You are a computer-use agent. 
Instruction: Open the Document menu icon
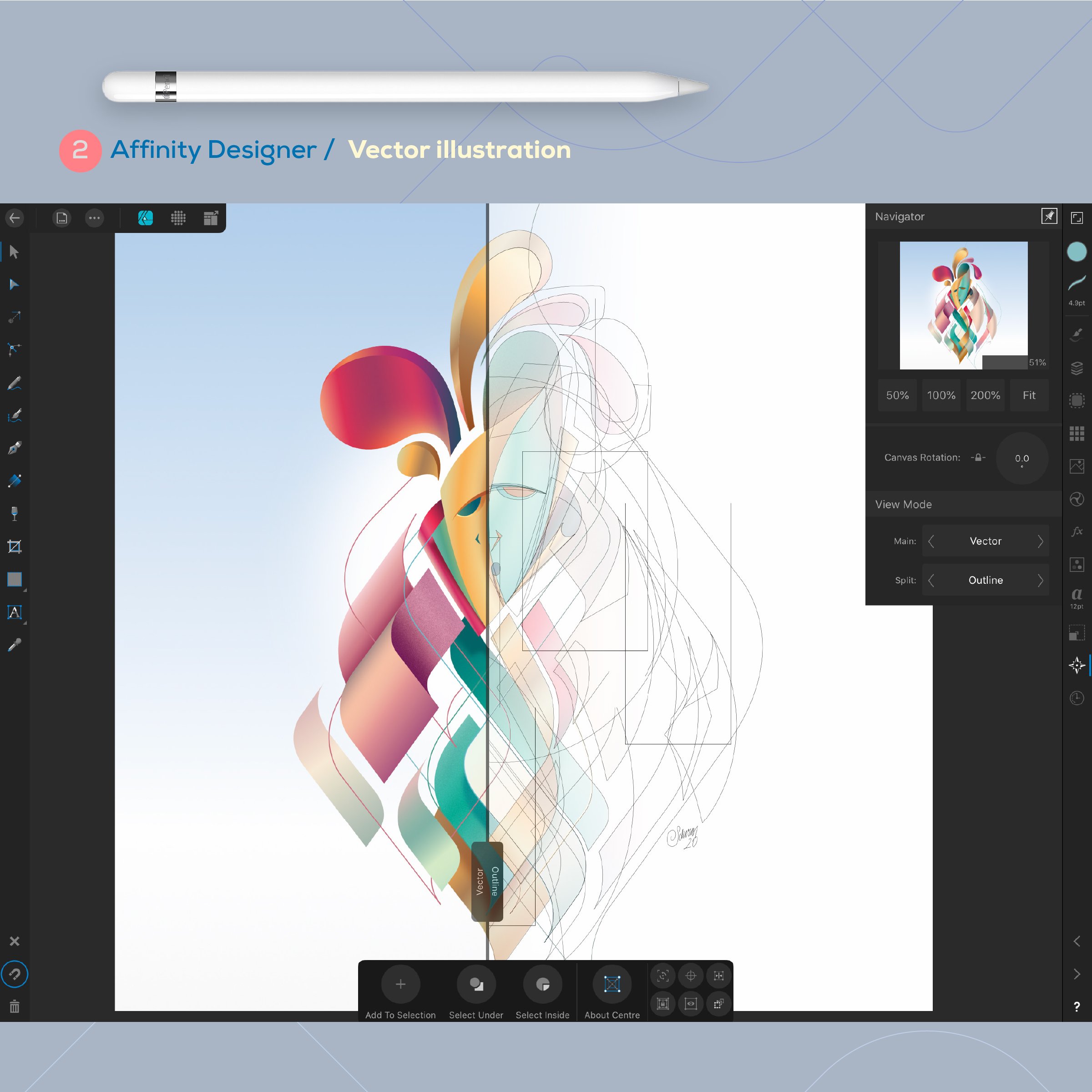pyautogui.click(x=61, y=217)
